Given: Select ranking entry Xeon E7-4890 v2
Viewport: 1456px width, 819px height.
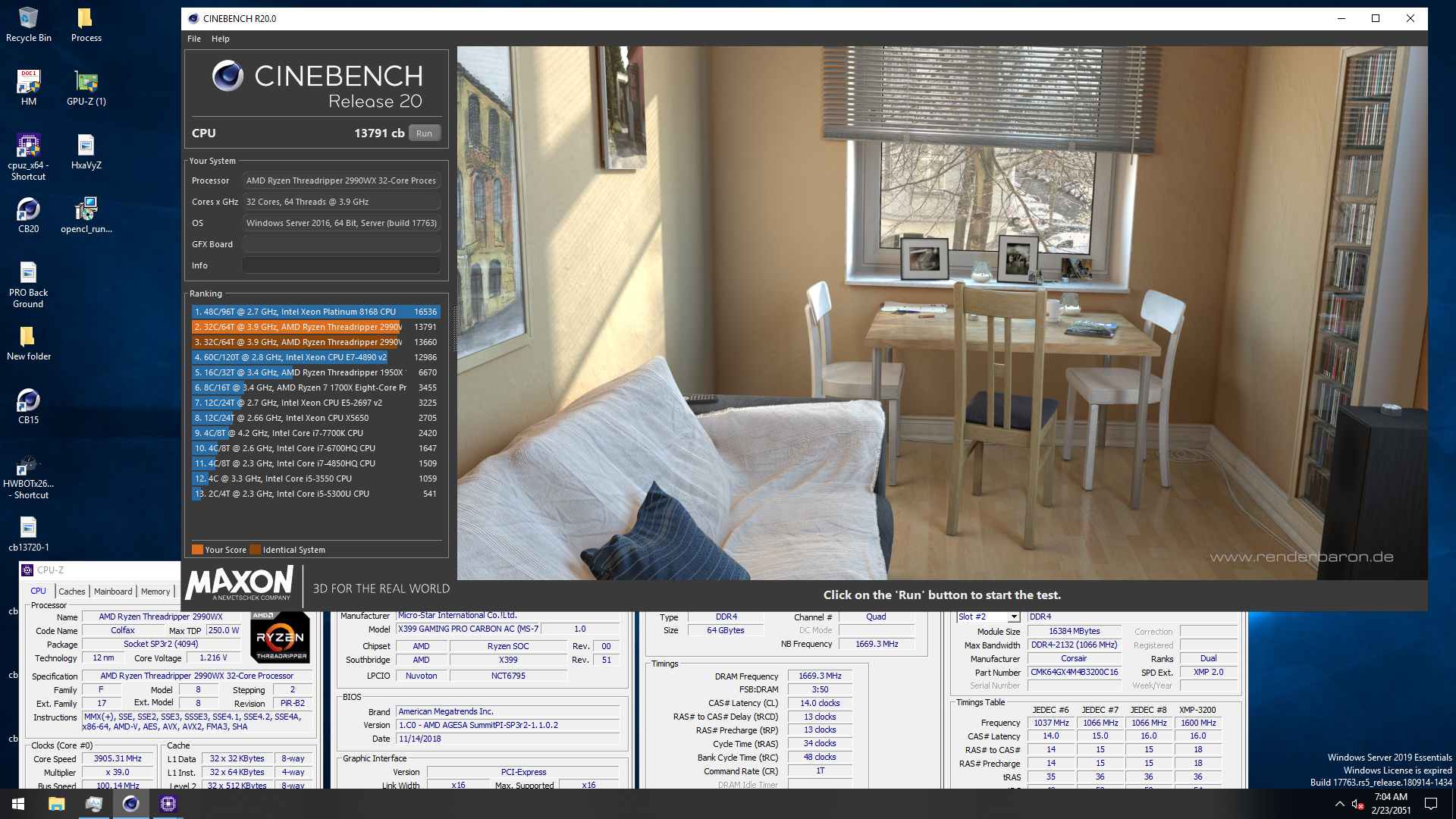Looking at the screenshot, I should coord(315,357).
